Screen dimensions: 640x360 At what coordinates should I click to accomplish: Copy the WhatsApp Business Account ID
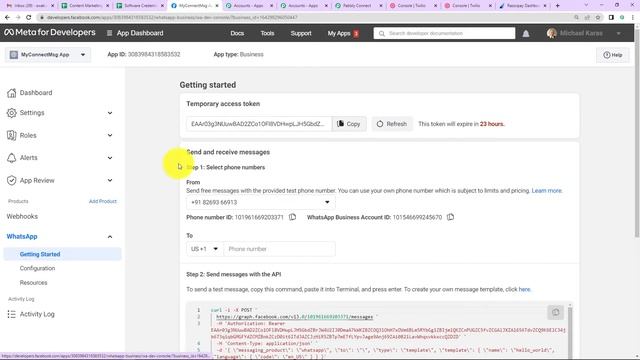(450, 217)
